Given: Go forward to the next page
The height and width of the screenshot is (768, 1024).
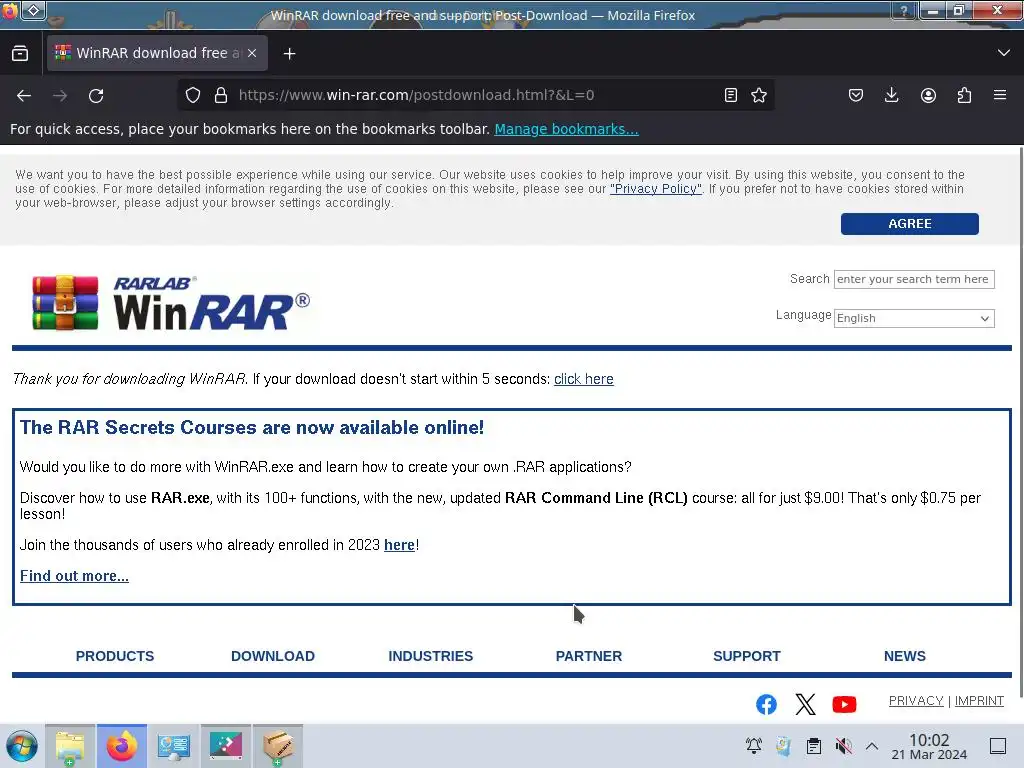Looking at the screenshot, I should point(60,96).
